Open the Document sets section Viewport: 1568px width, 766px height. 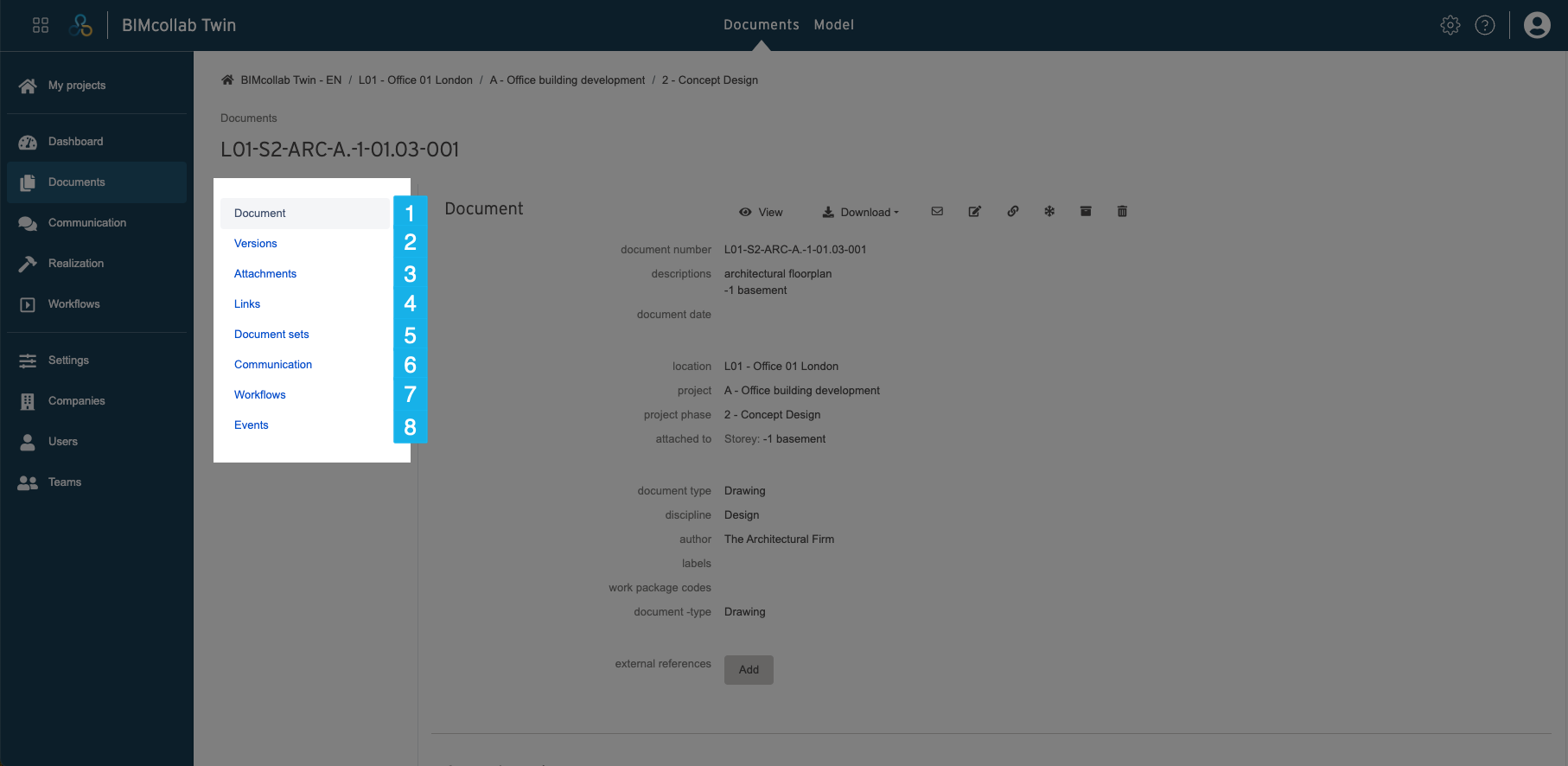click(x=271, y=335)
